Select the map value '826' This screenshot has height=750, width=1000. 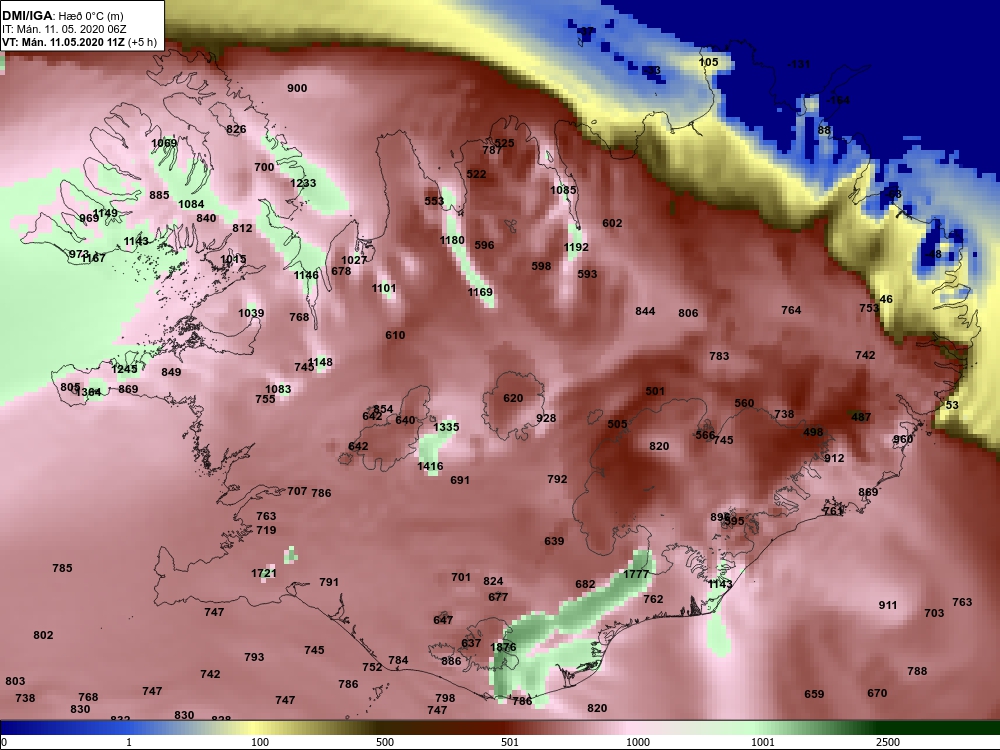pos(236,129)
